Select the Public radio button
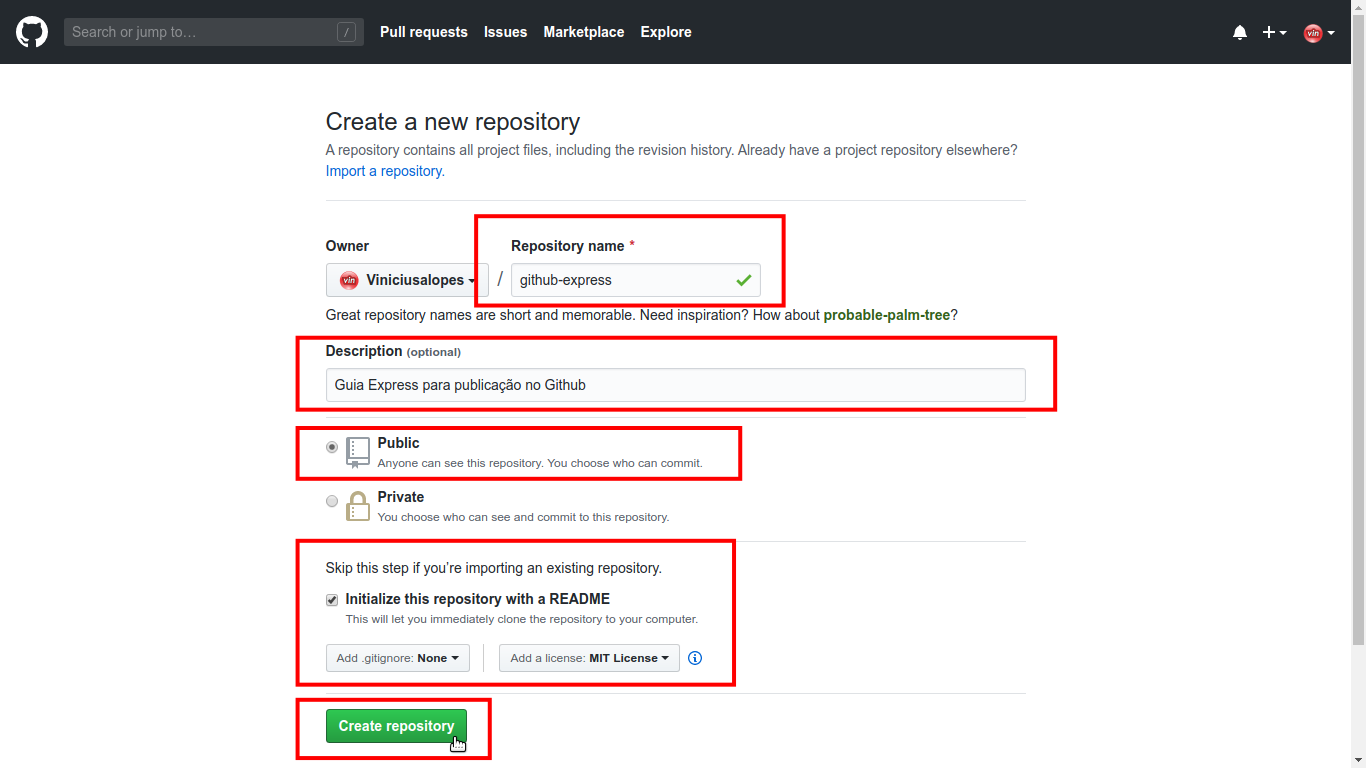Viewport: 1366px width, 768px height. pos(332,447)
